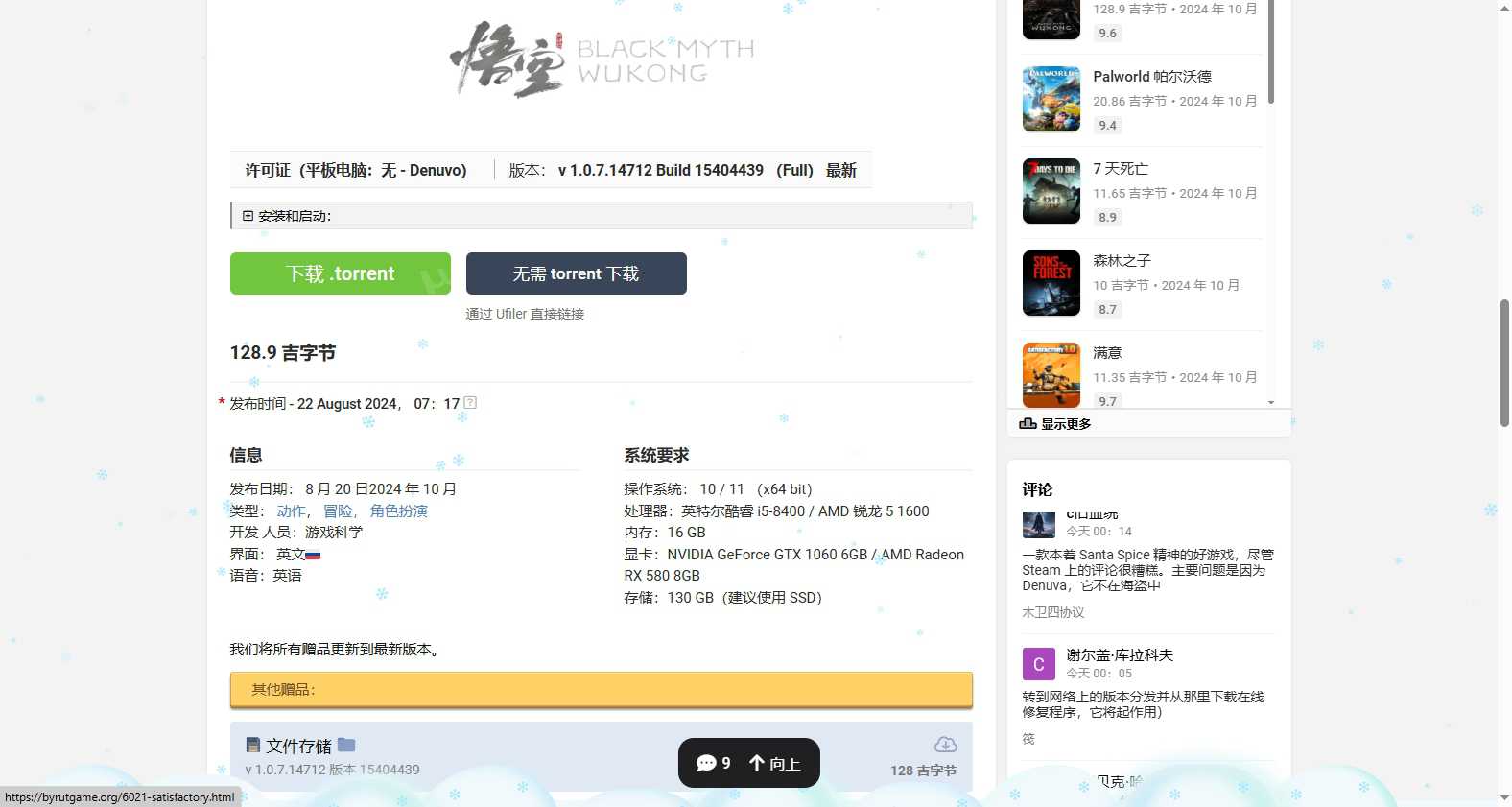Click the question mark icon after publish time
Screen dimensions: 1512x807
pyautogui.click(x=470, y=403)
